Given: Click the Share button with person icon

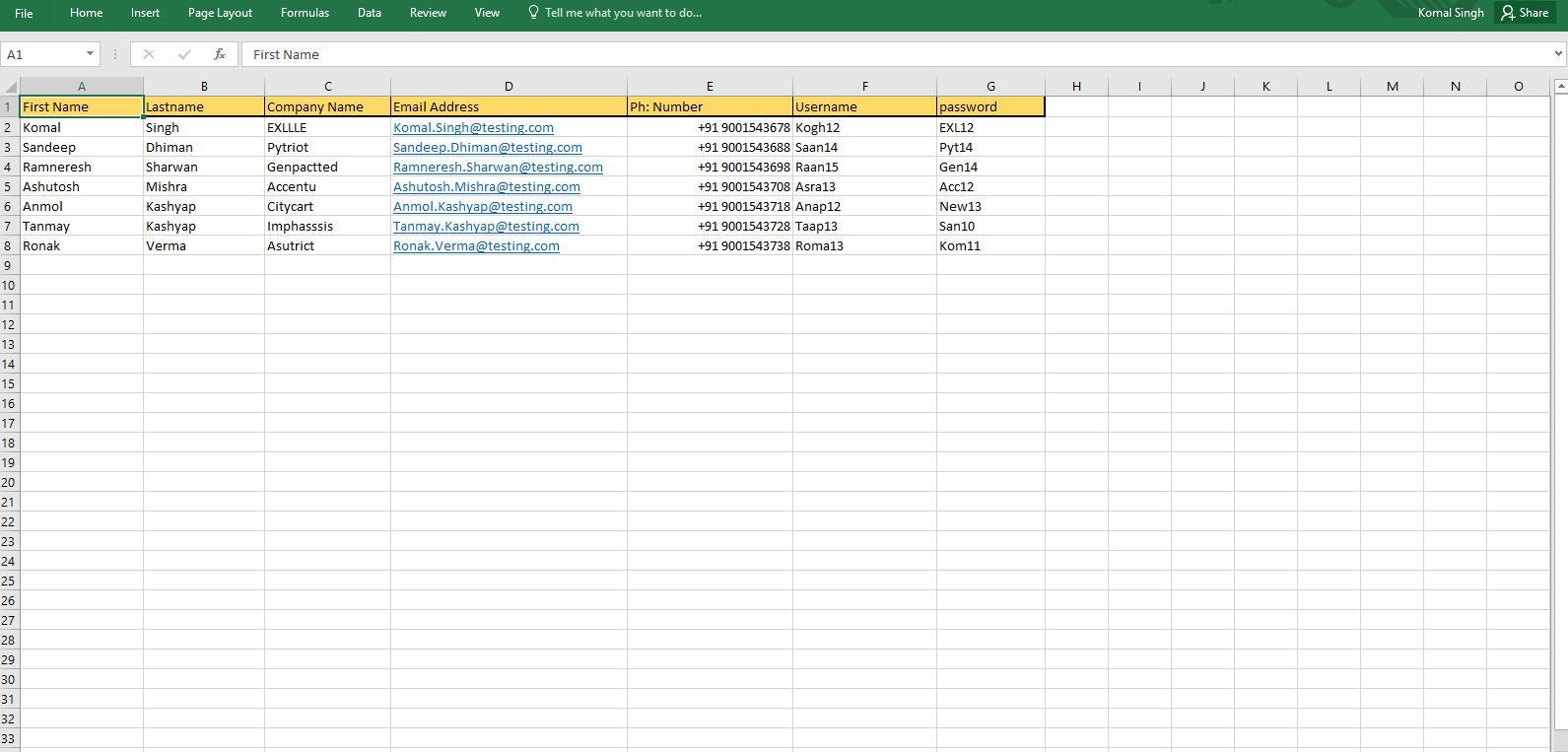Looking at the screenshot, I should pyautogui.click(x=1525, y=13).
